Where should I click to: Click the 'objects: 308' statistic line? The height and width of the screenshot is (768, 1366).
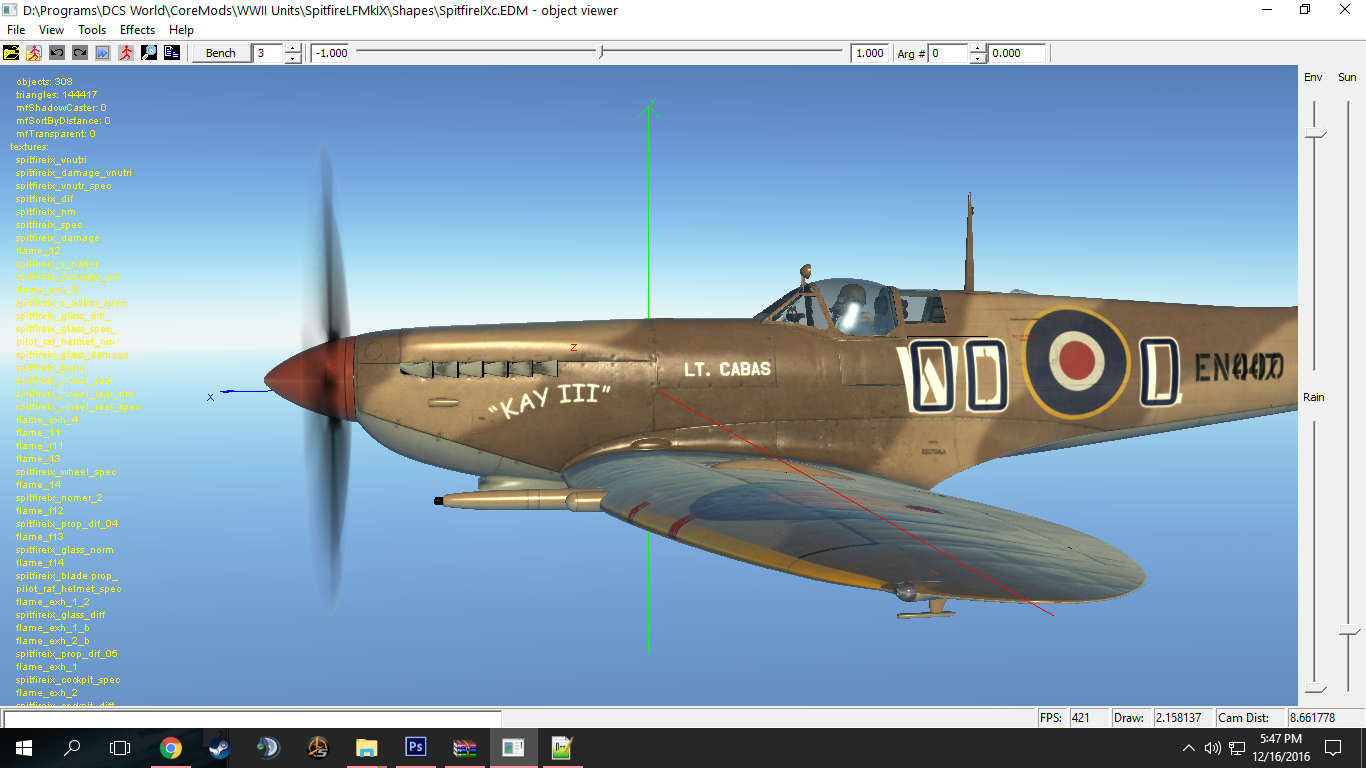click(44, 82)
